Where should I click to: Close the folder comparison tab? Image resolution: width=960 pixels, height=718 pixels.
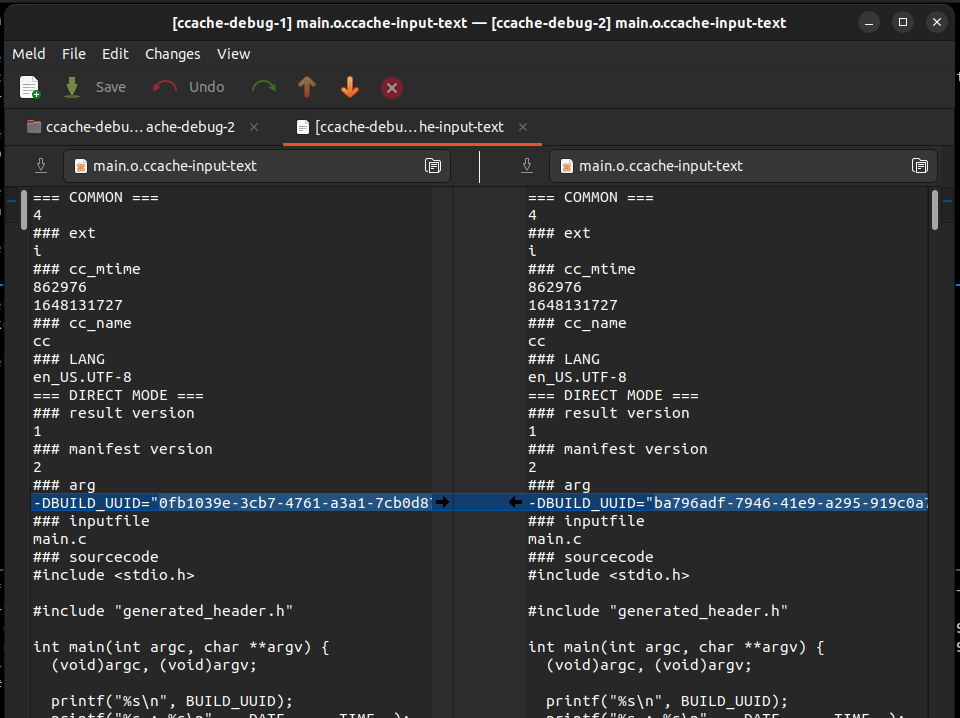254,127
